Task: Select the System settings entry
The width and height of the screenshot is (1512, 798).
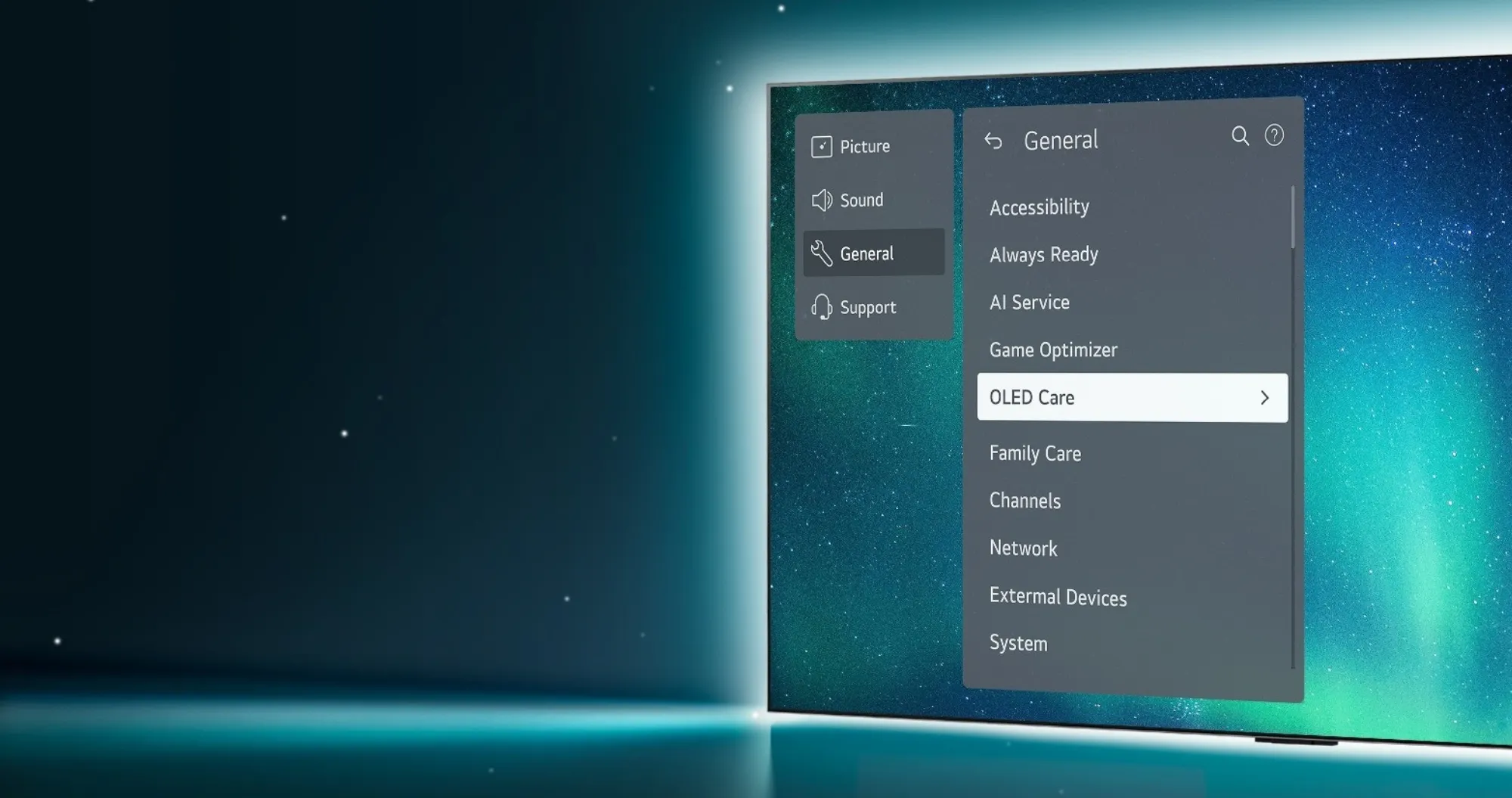Action: tap(1018, 642)
